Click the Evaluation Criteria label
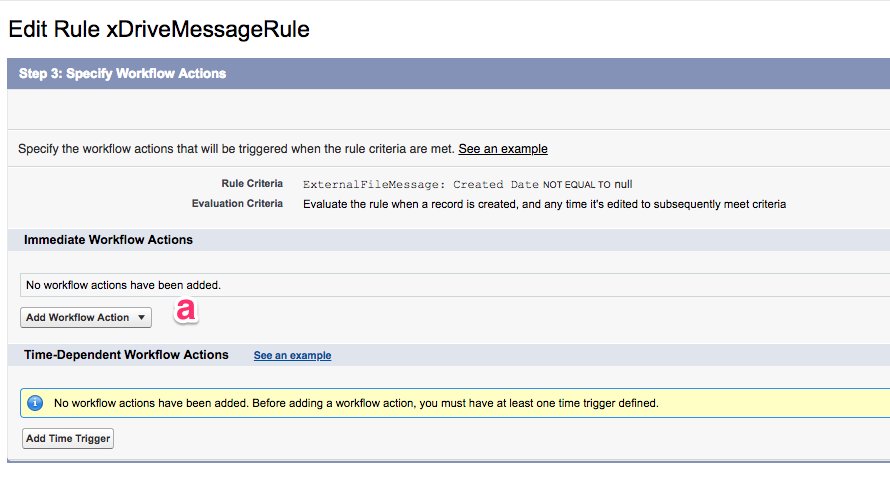This screenshot has height=500, width=890. point(237,204)
